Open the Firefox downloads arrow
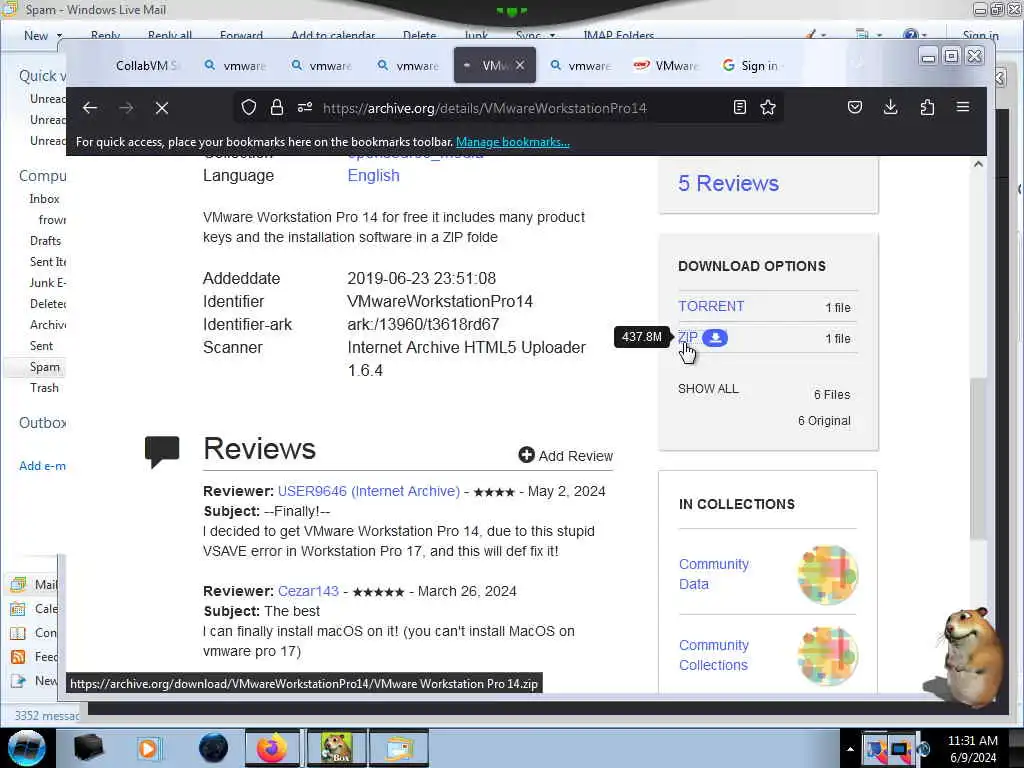Image resolution: width=1024 pixels, height=768 pixels. pos(891,107)
